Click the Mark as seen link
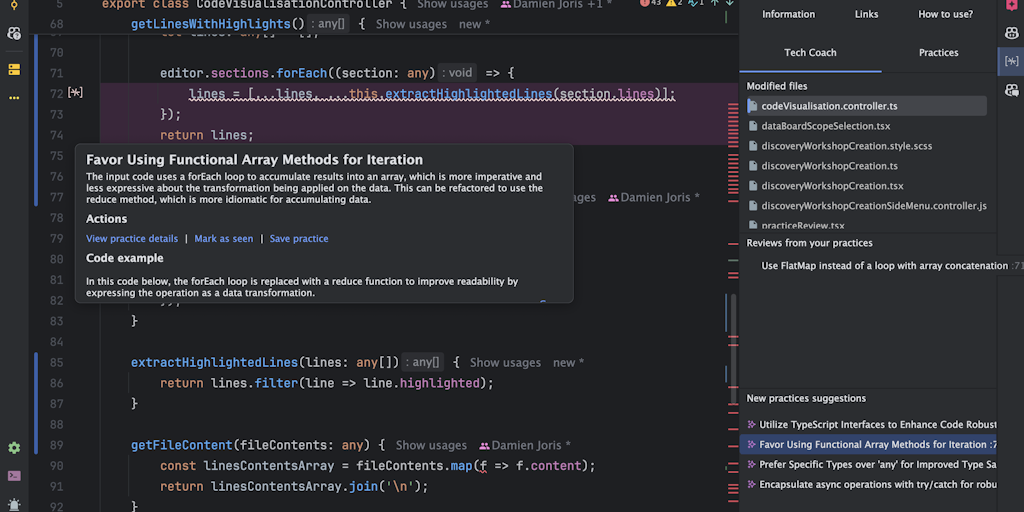Image resolution: width=1024 pixels, height=512 pixels. [224, 239]
